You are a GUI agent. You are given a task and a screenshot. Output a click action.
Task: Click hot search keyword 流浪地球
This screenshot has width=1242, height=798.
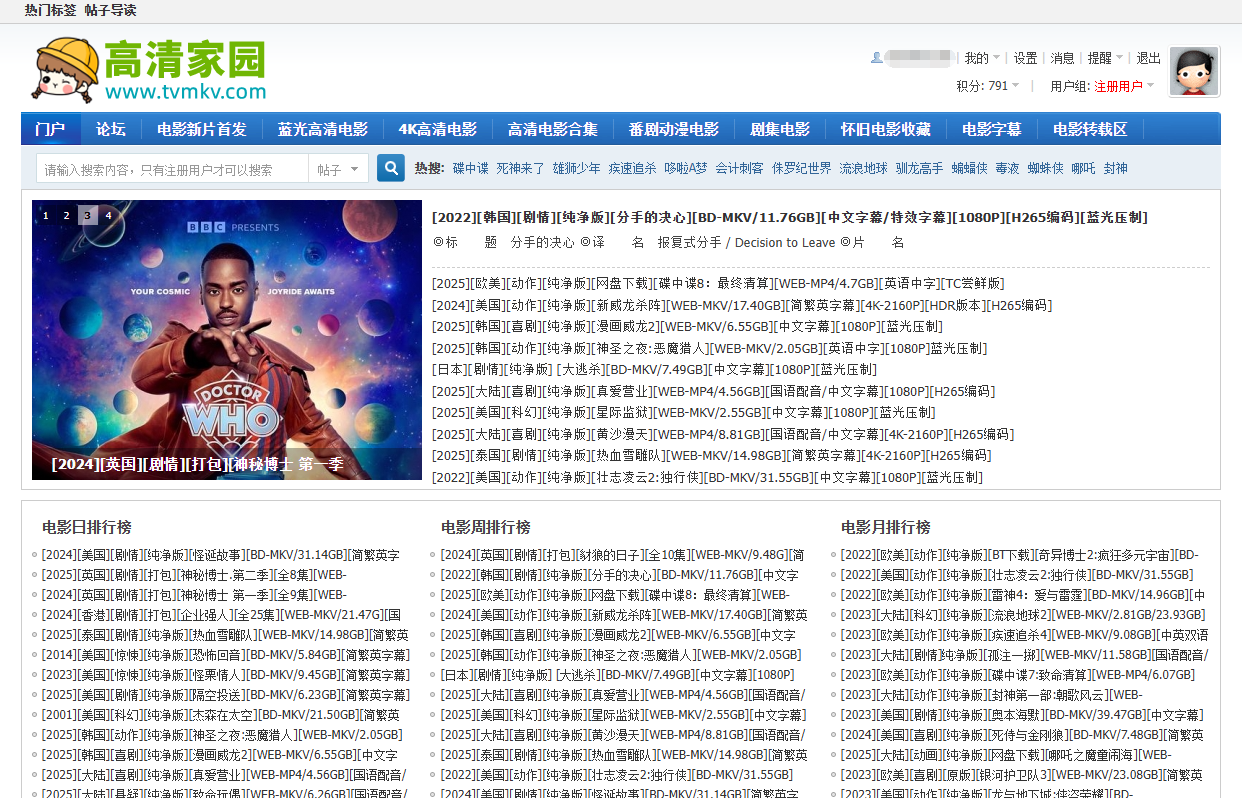point(863,168)
